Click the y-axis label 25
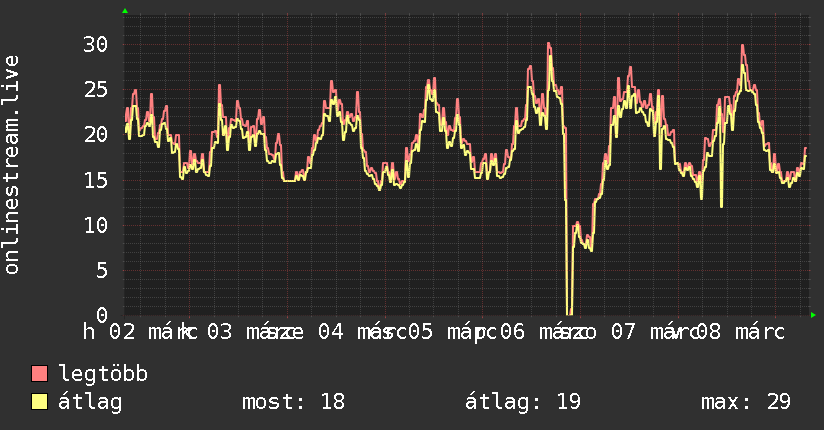 (96, 90)
